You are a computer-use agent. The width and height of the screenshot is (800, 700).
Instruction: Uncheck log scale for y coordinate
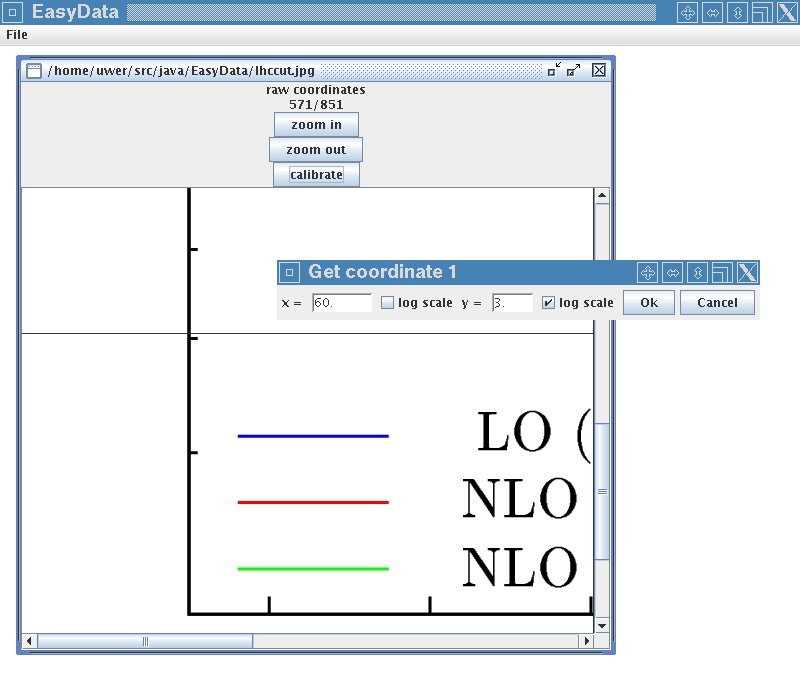pos(548,303)
